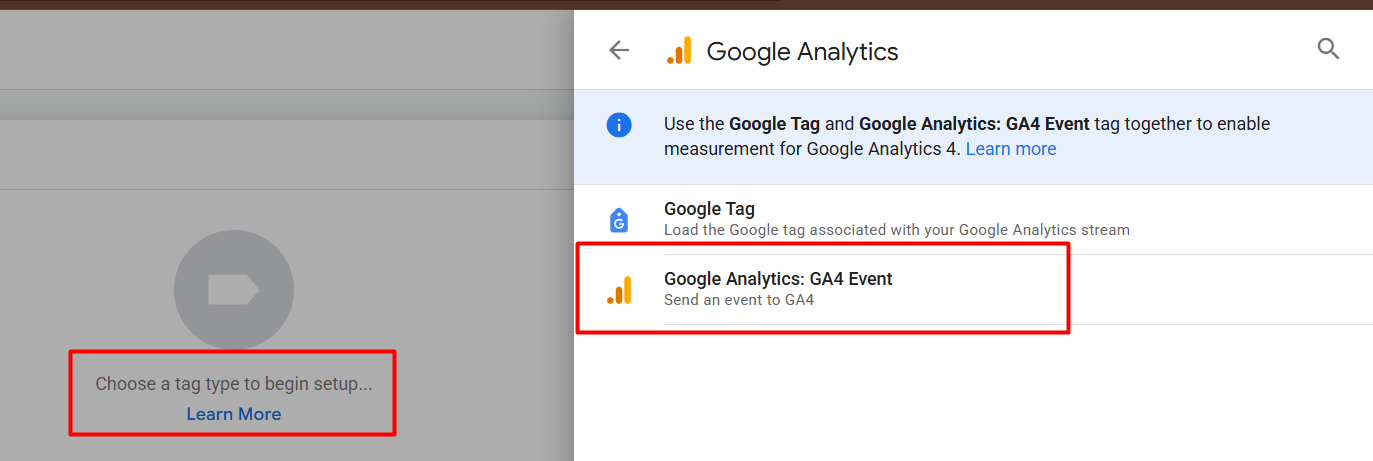Click the grey tag placeholder circle icon
Image resolution: width=1373 pixels, height=461 pixels.
pos(233,290)
